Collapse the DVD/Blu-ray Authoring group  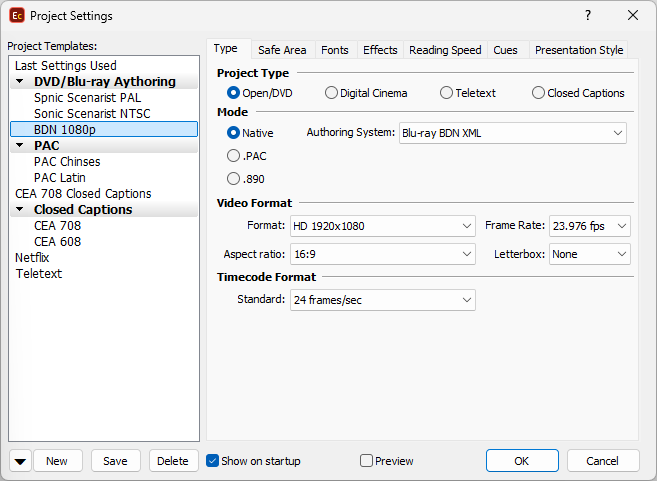pos(20,82)
